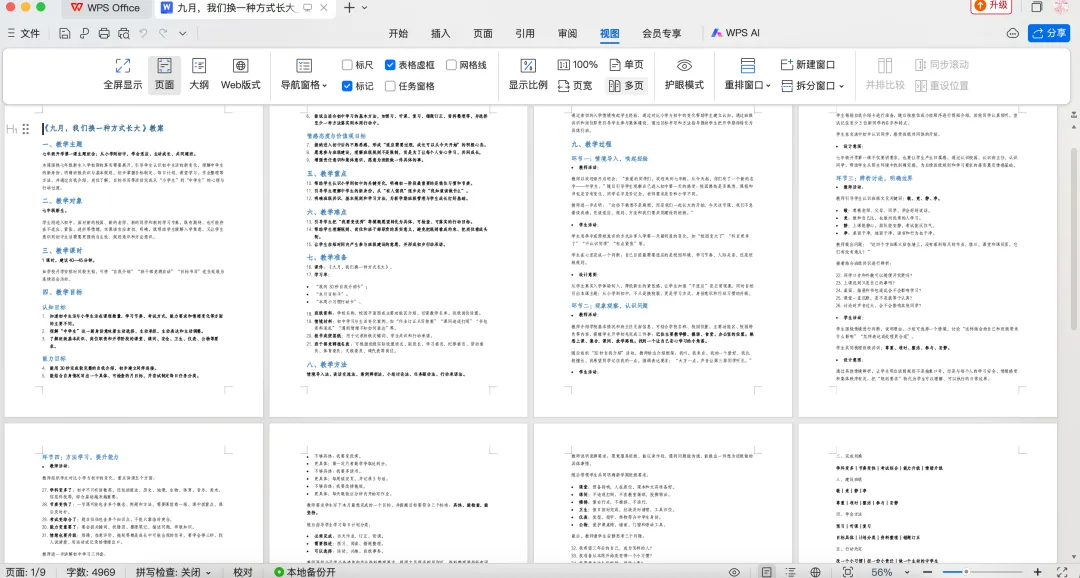Select 单页 single page view

pyautogui.click(x=626, y=65)
